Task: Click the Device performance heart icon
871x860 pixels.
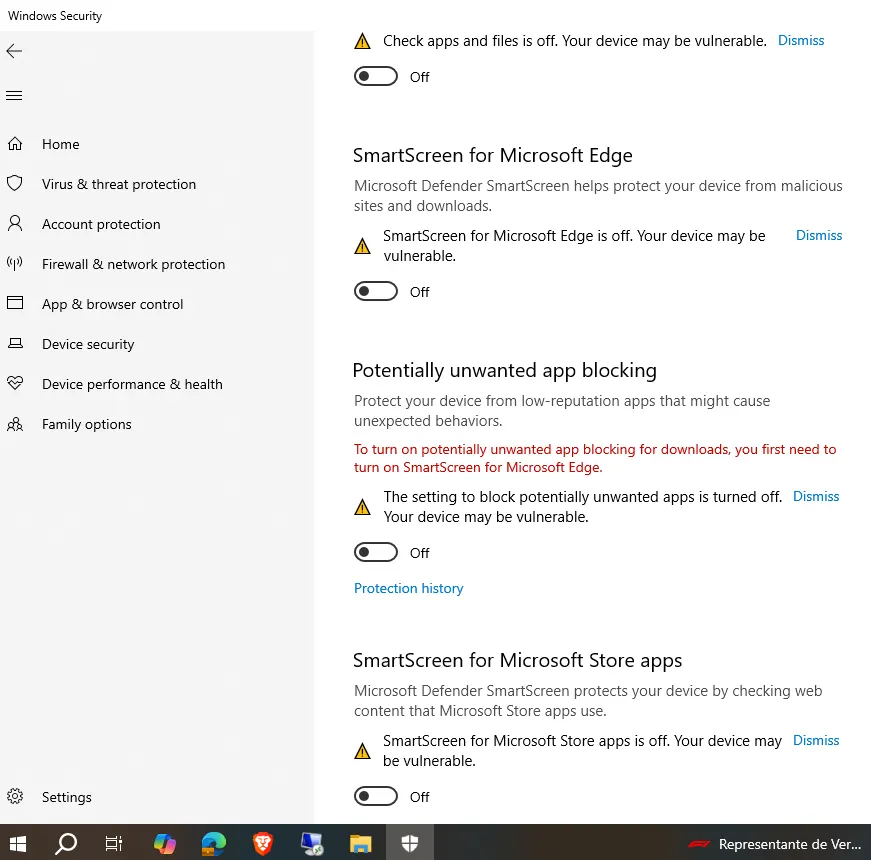Action: coord(15,383)
